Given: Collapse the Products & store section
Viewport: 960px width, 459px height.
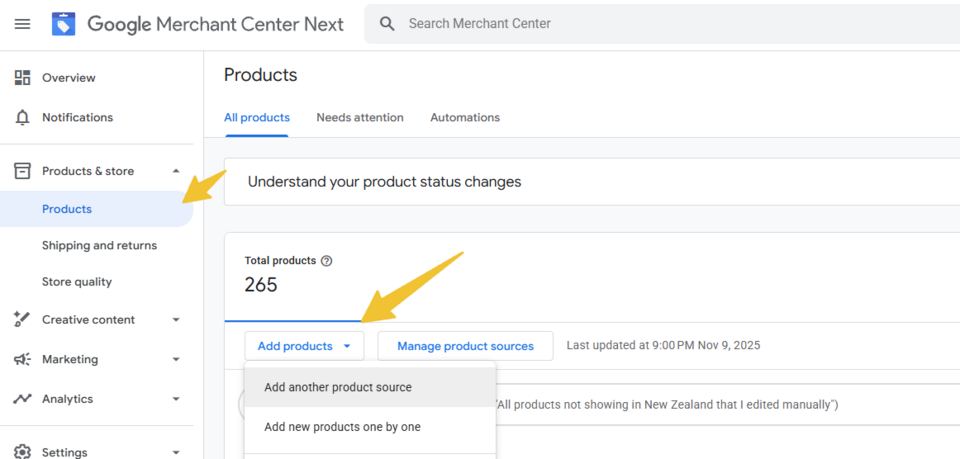Looking at the screenshot, I should click(x=176, y=171).
